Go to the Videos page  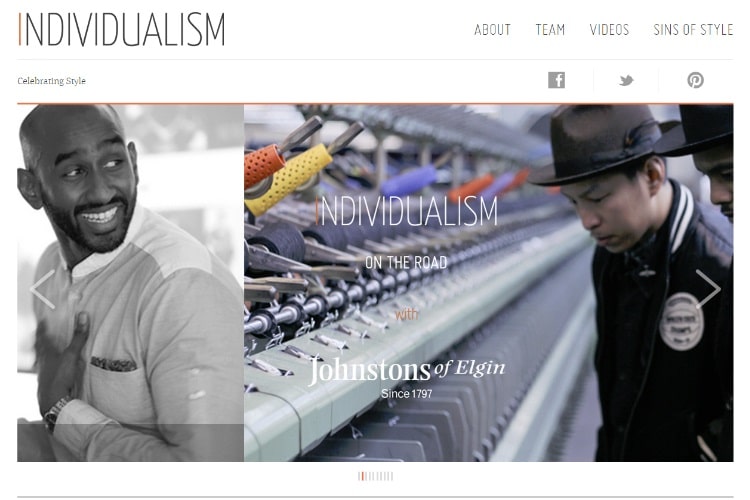609,30
